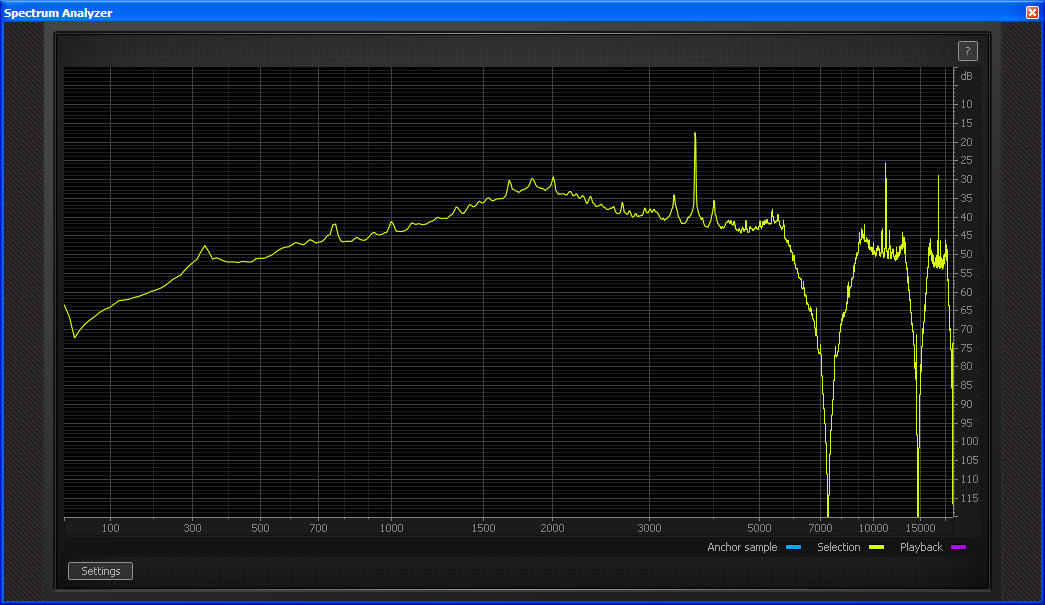Click the 1500 frequency axis label
Image resolution: width=1045 pixels, height=605 pixels.
pyautogui.click(x=483, y=528)
